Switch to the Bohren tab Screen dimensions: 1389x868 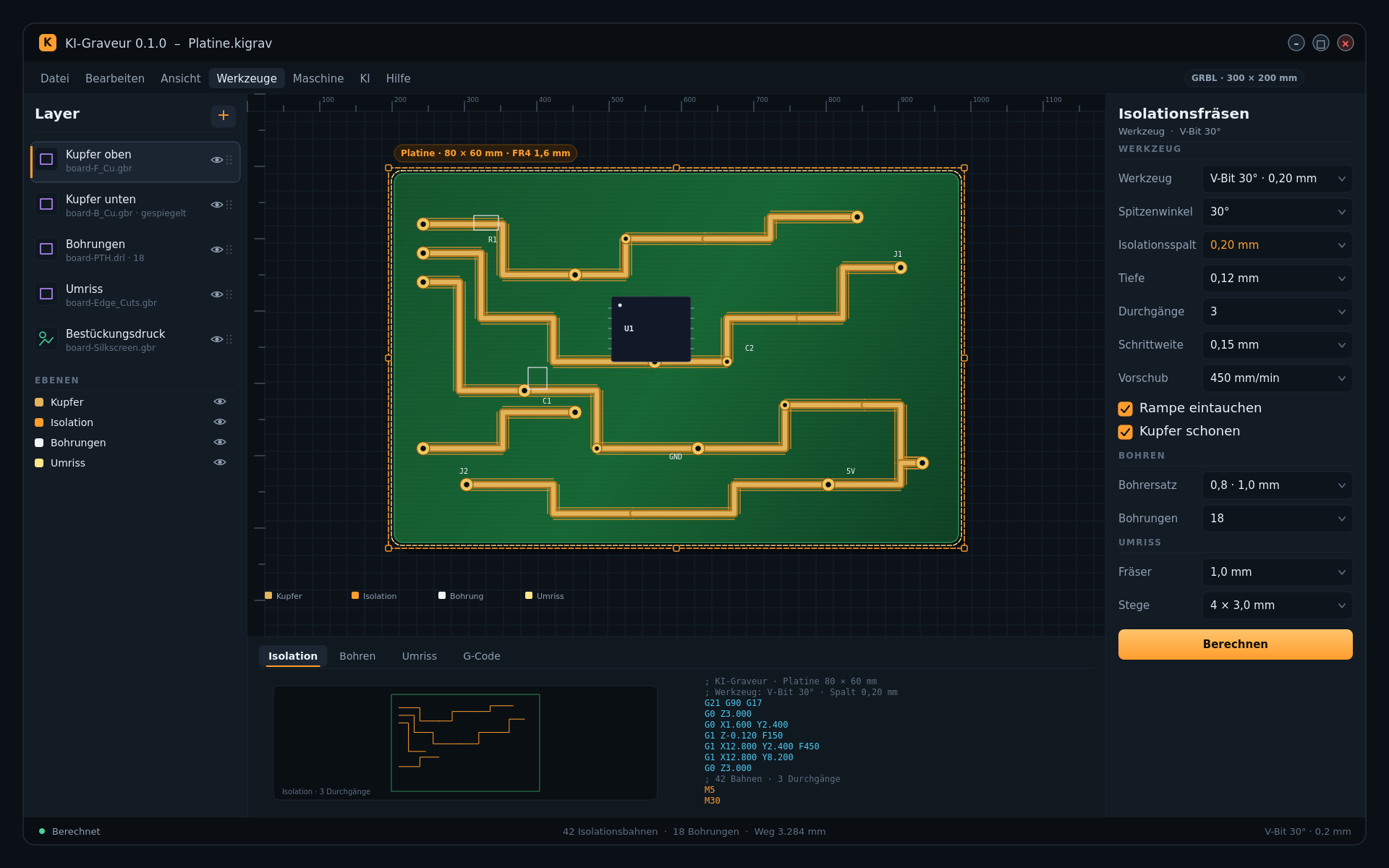pos(357,656)
